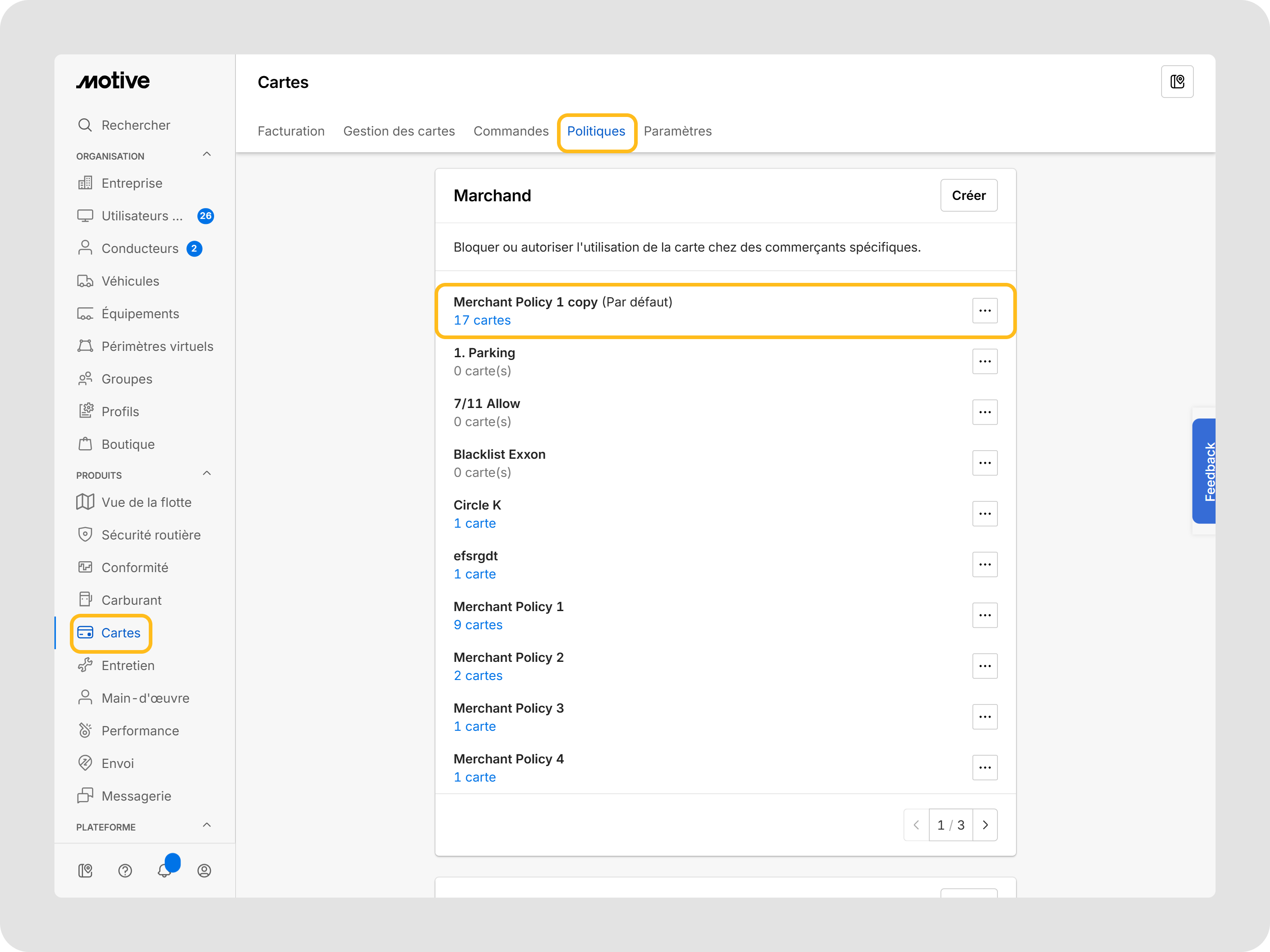Open the 17 cartes link
The image size is (1270, 952).
pos(482,320)
